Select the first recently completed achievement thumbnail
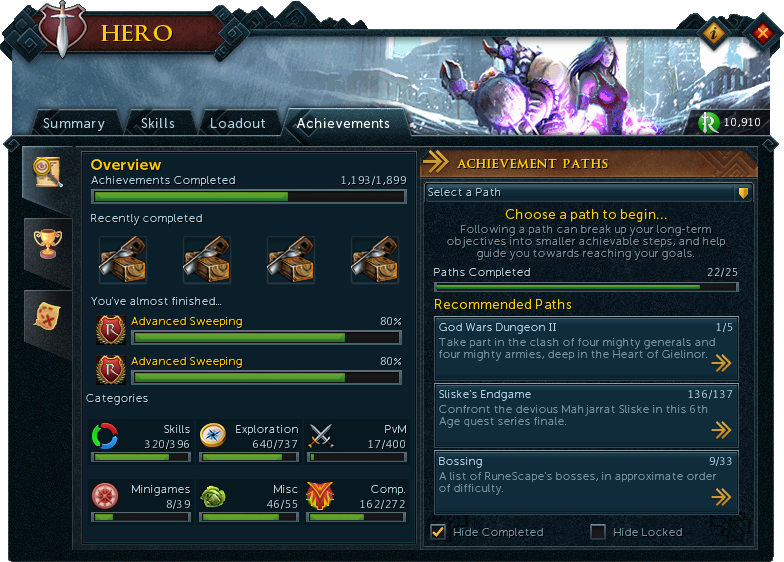 tap(123, 260)
